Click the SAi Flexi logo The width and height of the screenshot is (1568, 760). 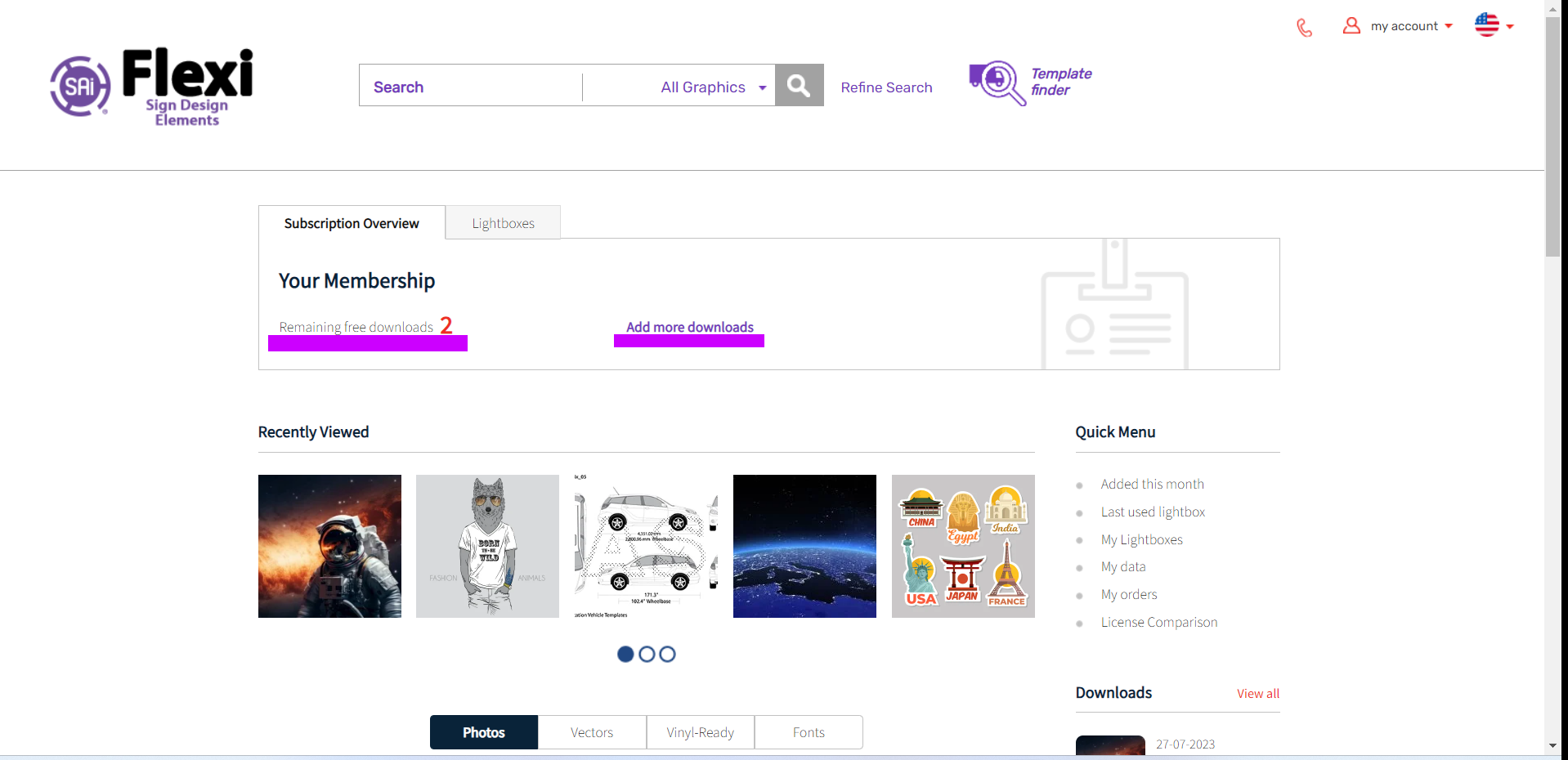click(150, 85)
